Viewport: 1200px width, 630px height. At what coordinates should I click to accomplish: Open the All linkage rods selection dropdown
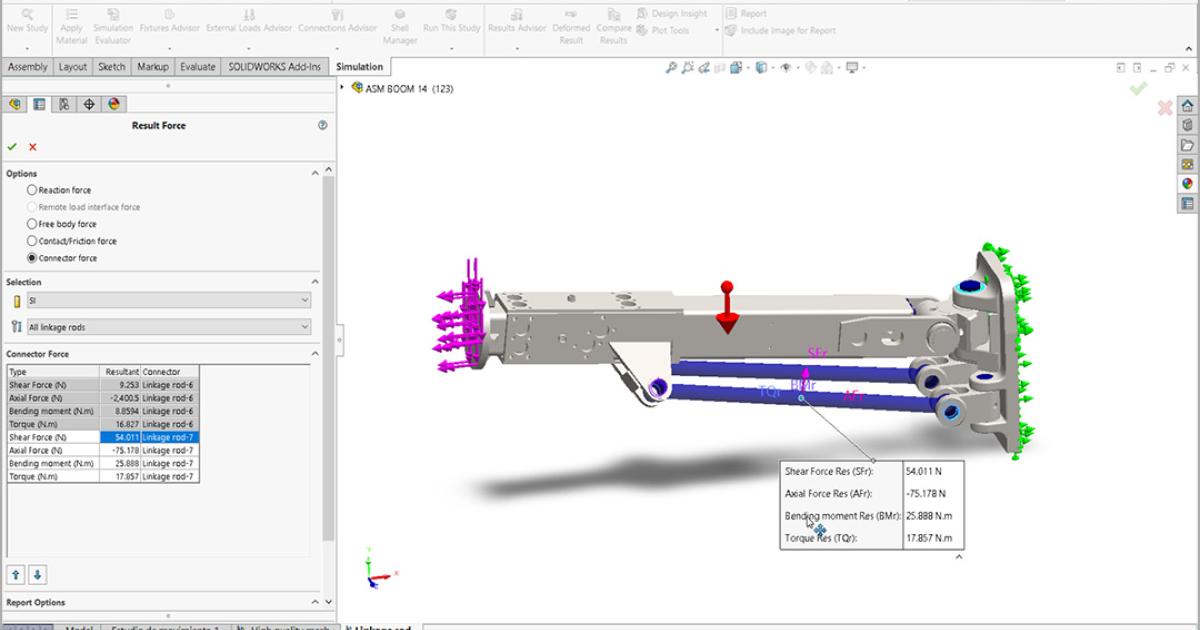point(160,326)
